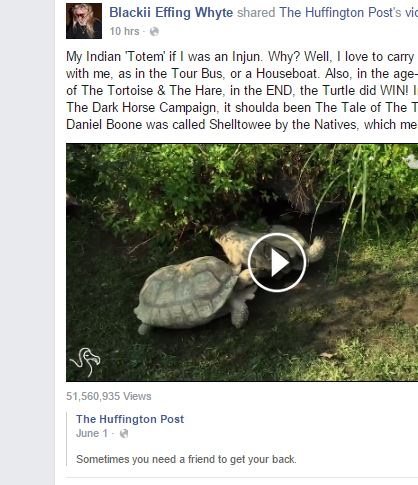Click the 51,560,935 Views count
418x485 pixels.
[109, 396]
